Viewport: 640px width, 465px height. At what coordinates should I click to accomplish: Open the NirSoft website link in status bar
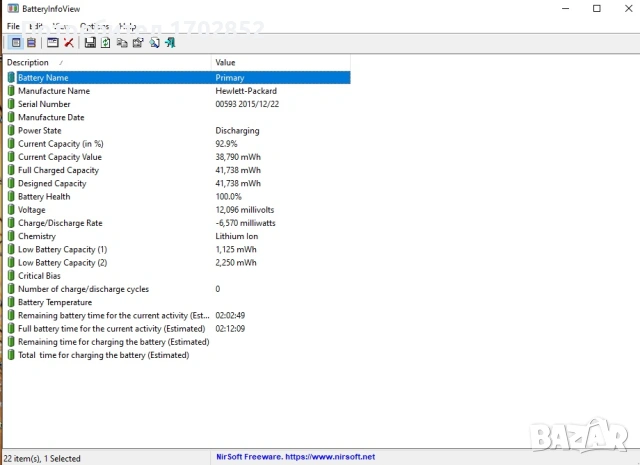[x=296, y=457]
